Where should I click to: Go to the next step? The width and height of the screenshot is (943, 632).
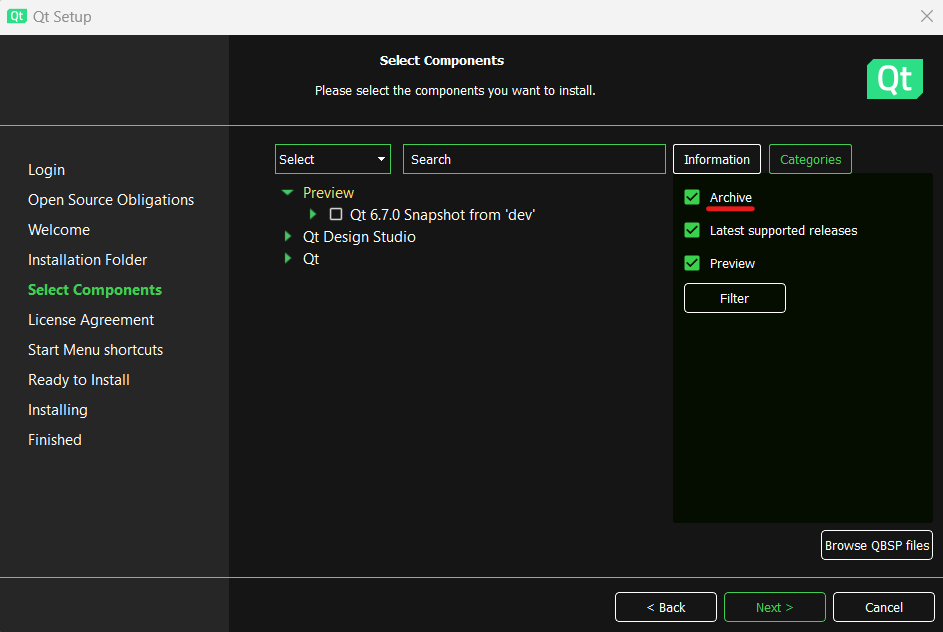click(774, 607)
